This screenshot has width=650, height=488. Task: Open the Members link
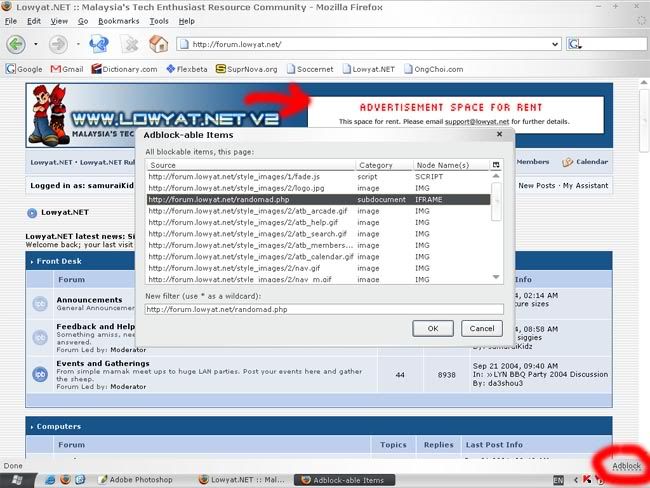coord(533,162)
